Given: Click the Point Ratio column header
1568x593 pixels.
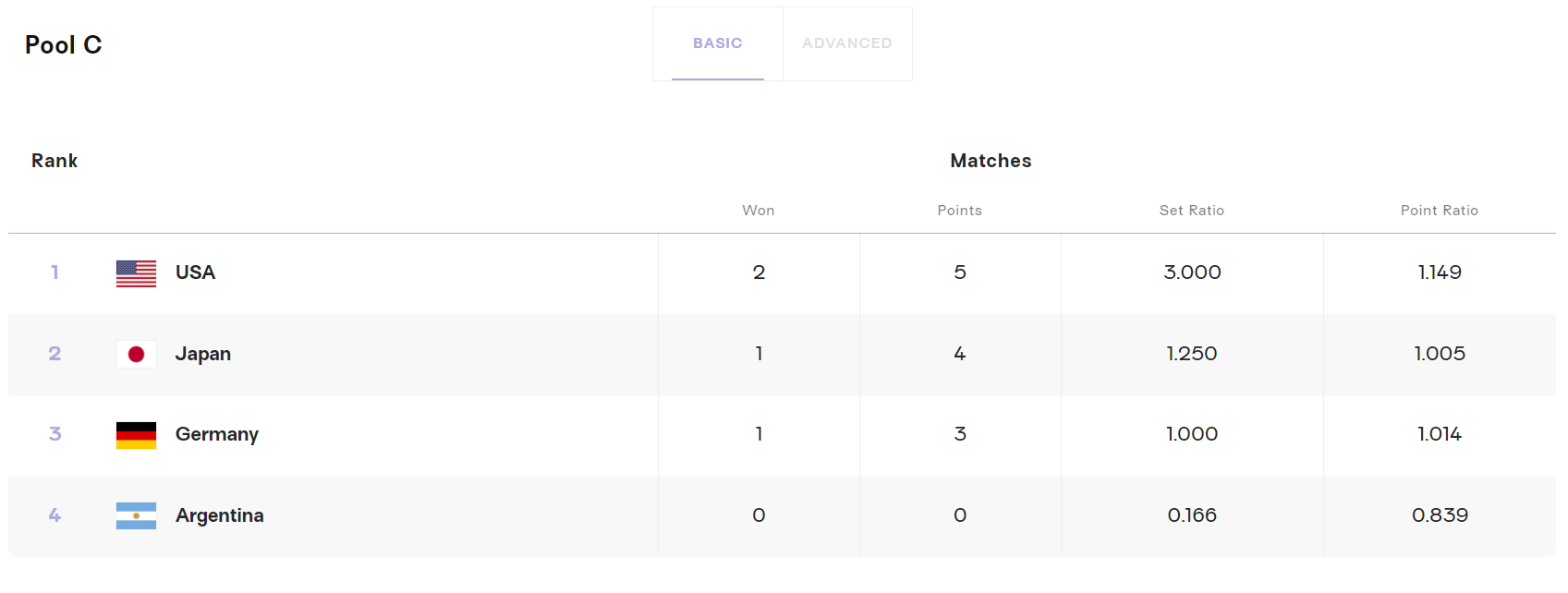Looking at the screenshot, I should tap(1440, 211).
